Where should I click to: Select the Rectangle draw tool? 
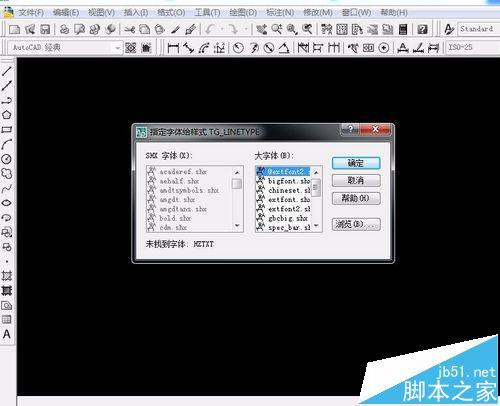pos(7,129)
